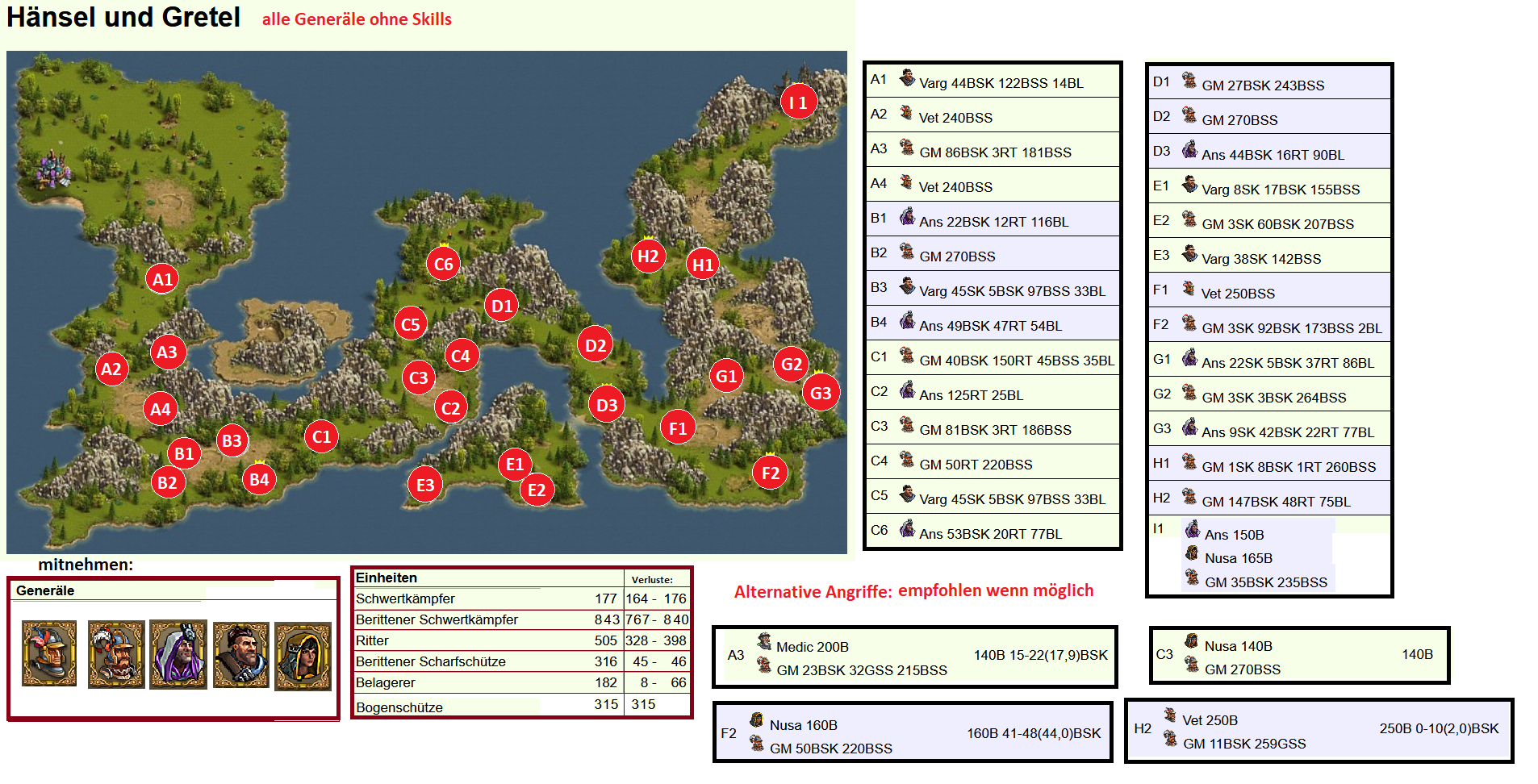Click the general icon in row D1

pos(1189,81)
